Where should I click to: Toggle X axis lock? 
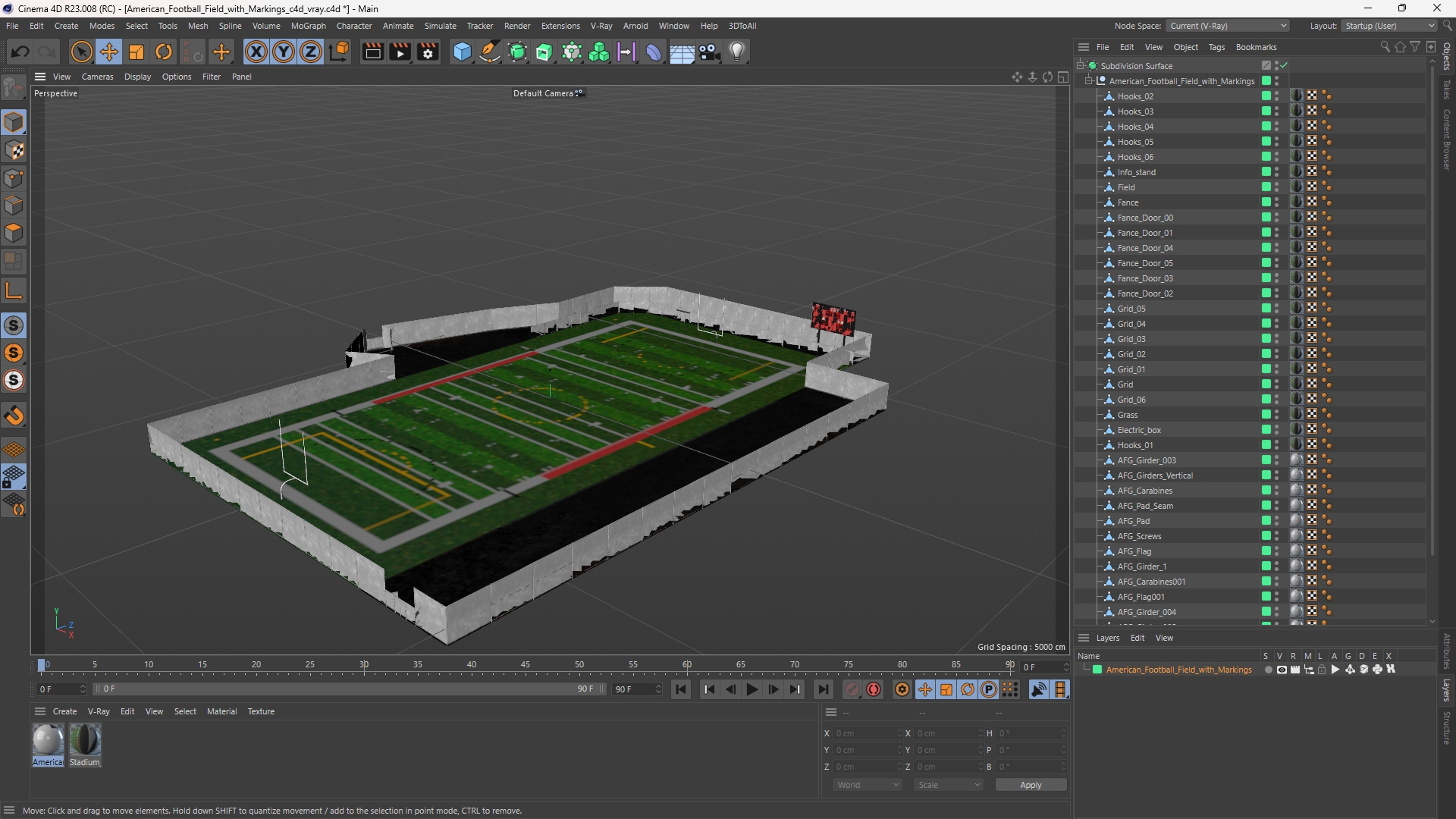[x=256, y=52]
